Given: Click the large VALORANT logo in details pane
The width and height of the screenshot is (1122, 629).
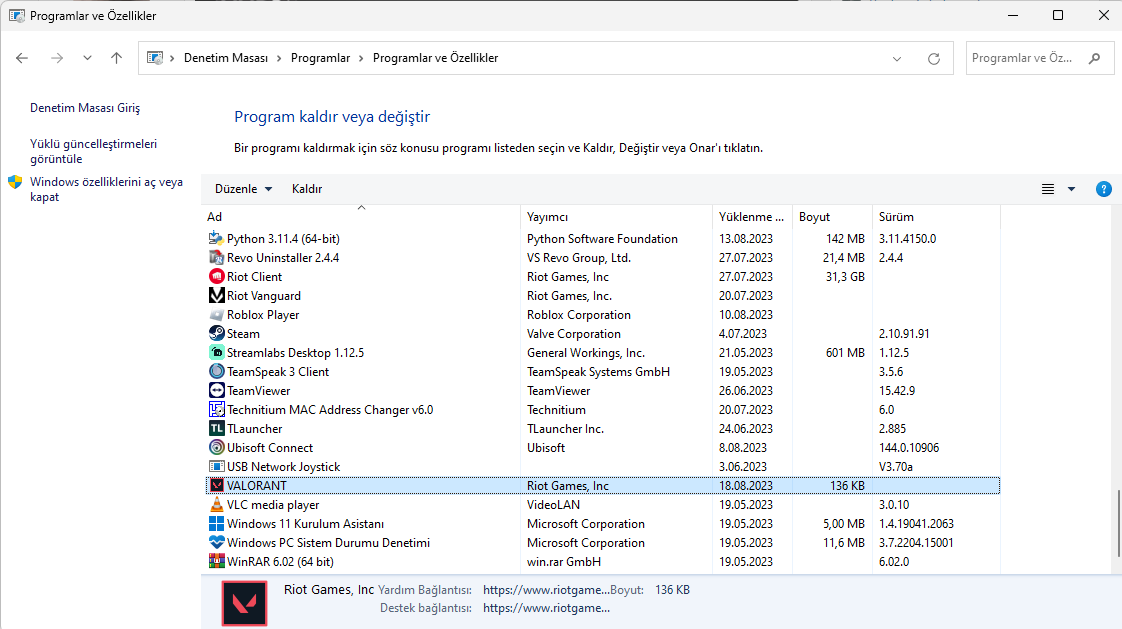Looking at the screenshot, I should tap(245, 603).
